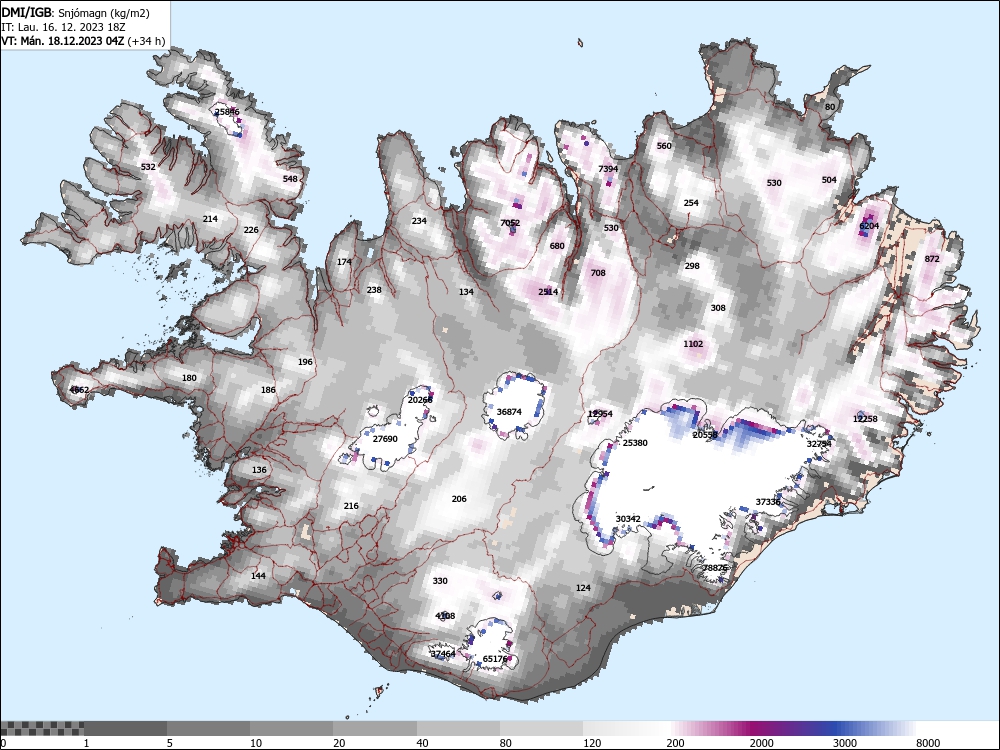1000x750 pixels.
Task: Click the map value 7394
Action: point(608,169)
